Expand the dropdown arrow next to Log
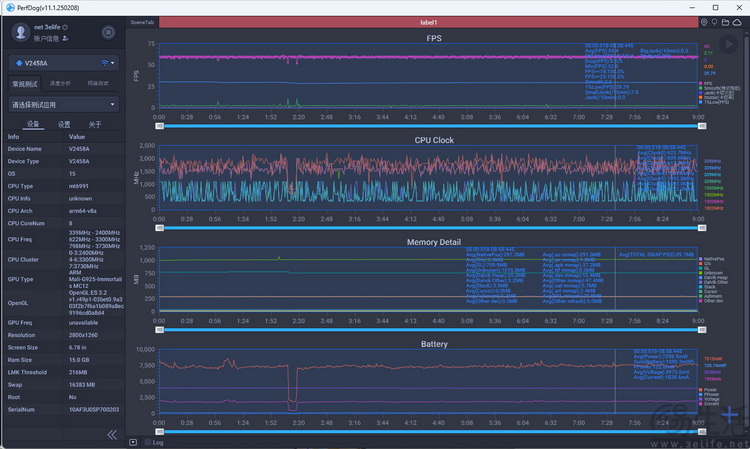The width and height of the screenshot is (750, 449). [135, 441]
